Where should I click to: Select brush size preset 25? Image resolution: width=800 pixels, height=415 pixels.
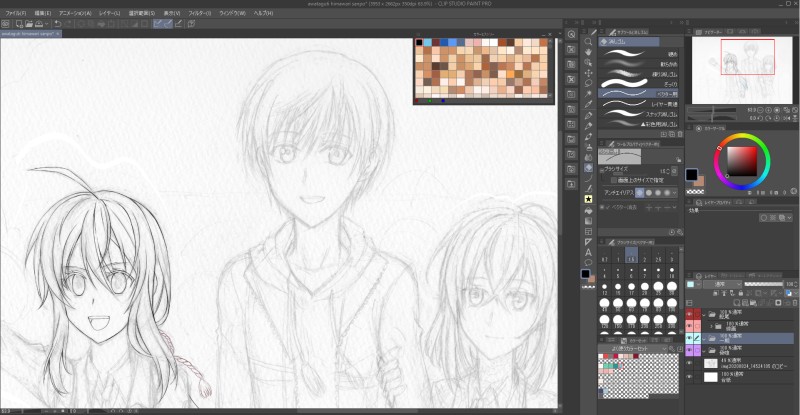(x=658, y=288)
